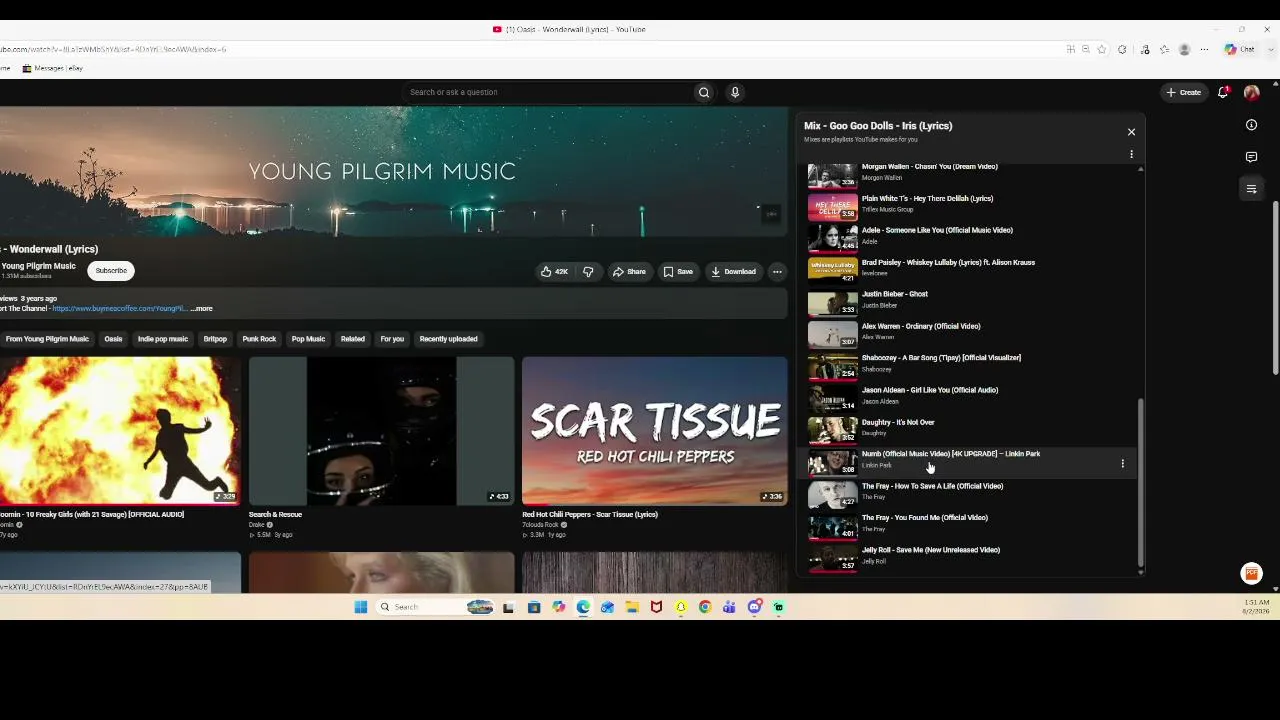
Task: Open the buymeacoffee channel support link
Action: coord(119,308)
